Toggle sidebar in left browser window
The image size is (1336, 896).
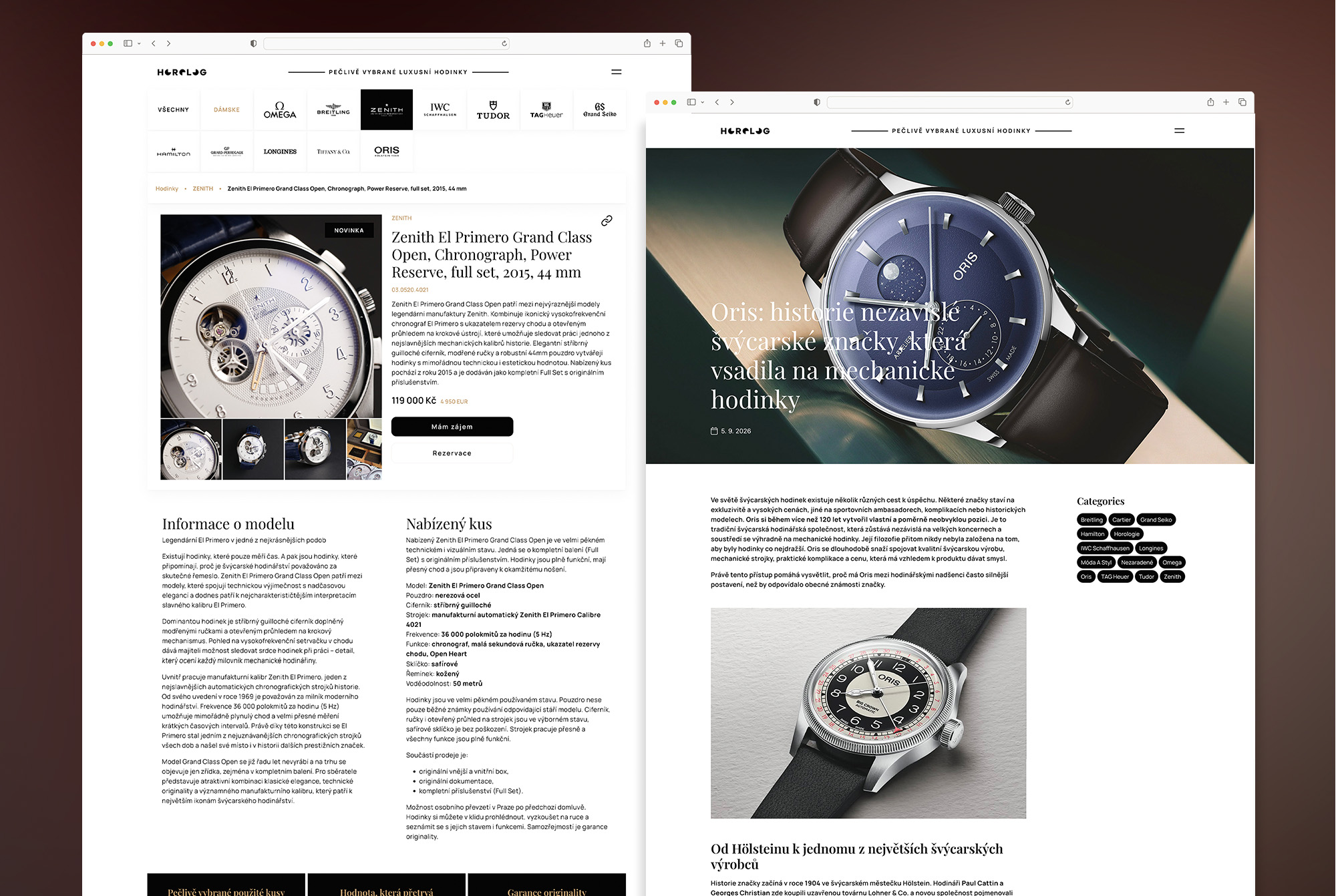pos(128,43)
